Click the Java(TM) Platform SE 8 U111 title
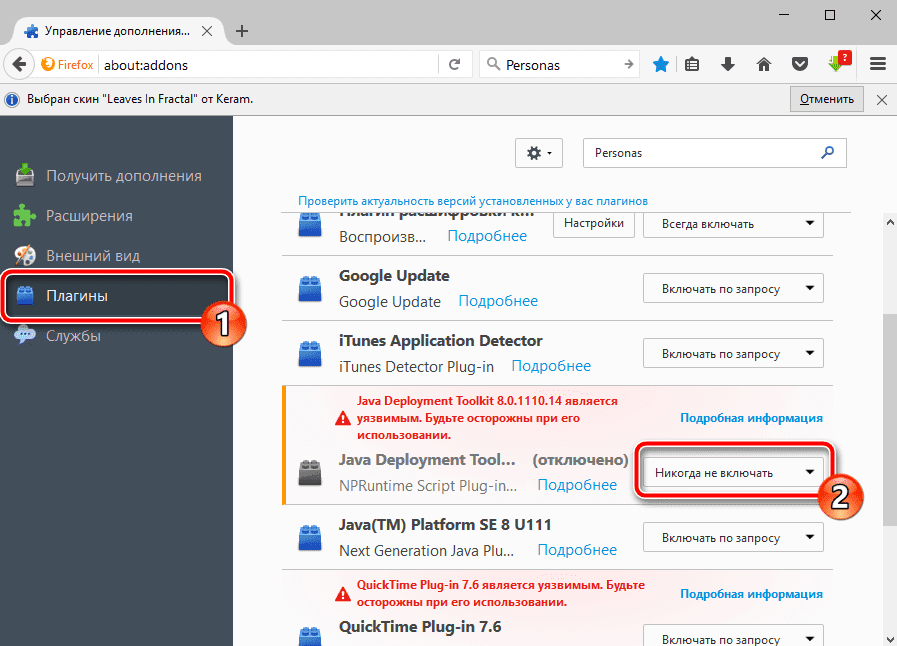This screenshot has height=646, width=897. [x=445, y=525]
